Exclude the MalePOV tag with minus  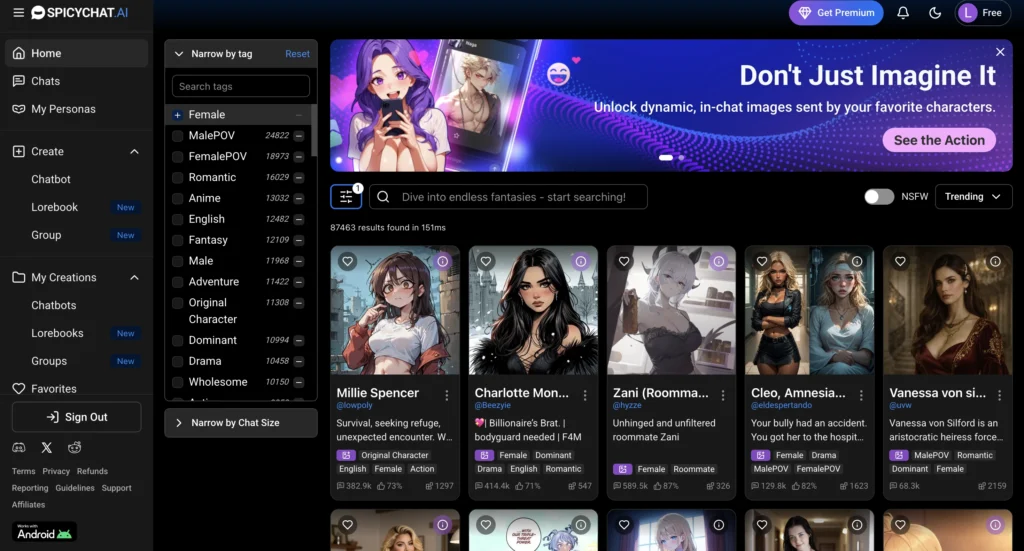pos(298,136)
